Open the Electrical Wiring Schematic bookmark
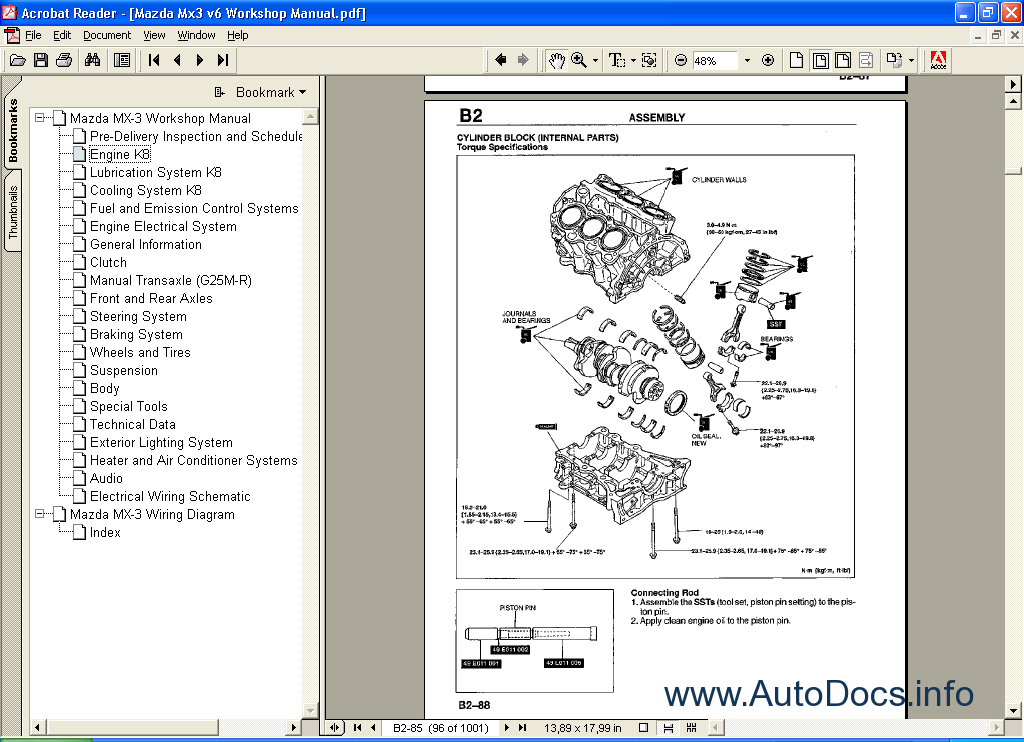 tap(170, 496)
